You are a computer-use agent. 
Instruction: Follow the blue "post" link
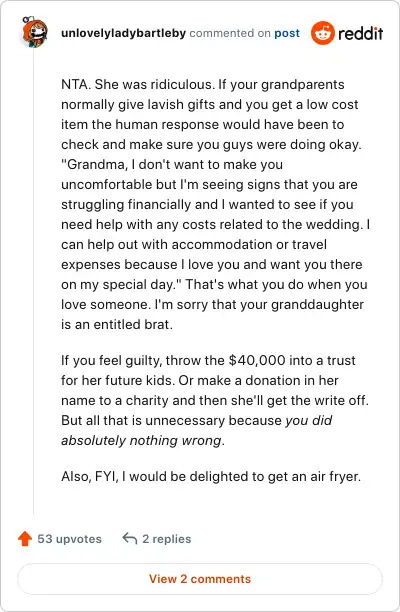click(x=287, y=33)
